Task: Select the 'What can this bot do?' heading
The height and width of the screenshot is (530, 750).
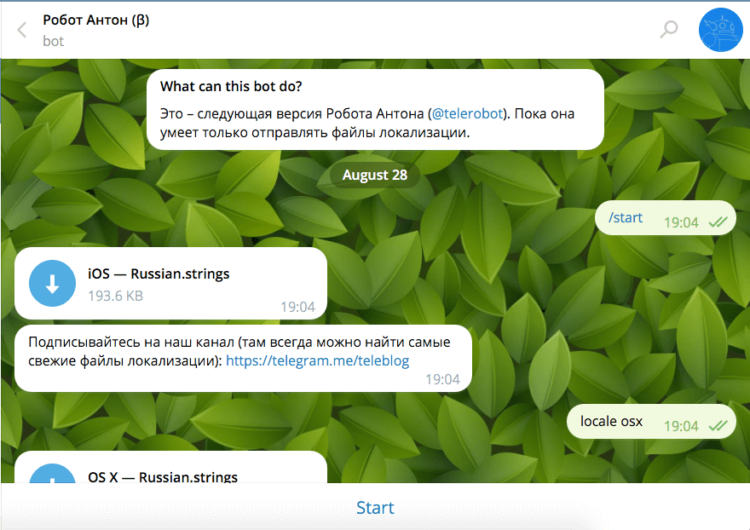Action: 231,86
